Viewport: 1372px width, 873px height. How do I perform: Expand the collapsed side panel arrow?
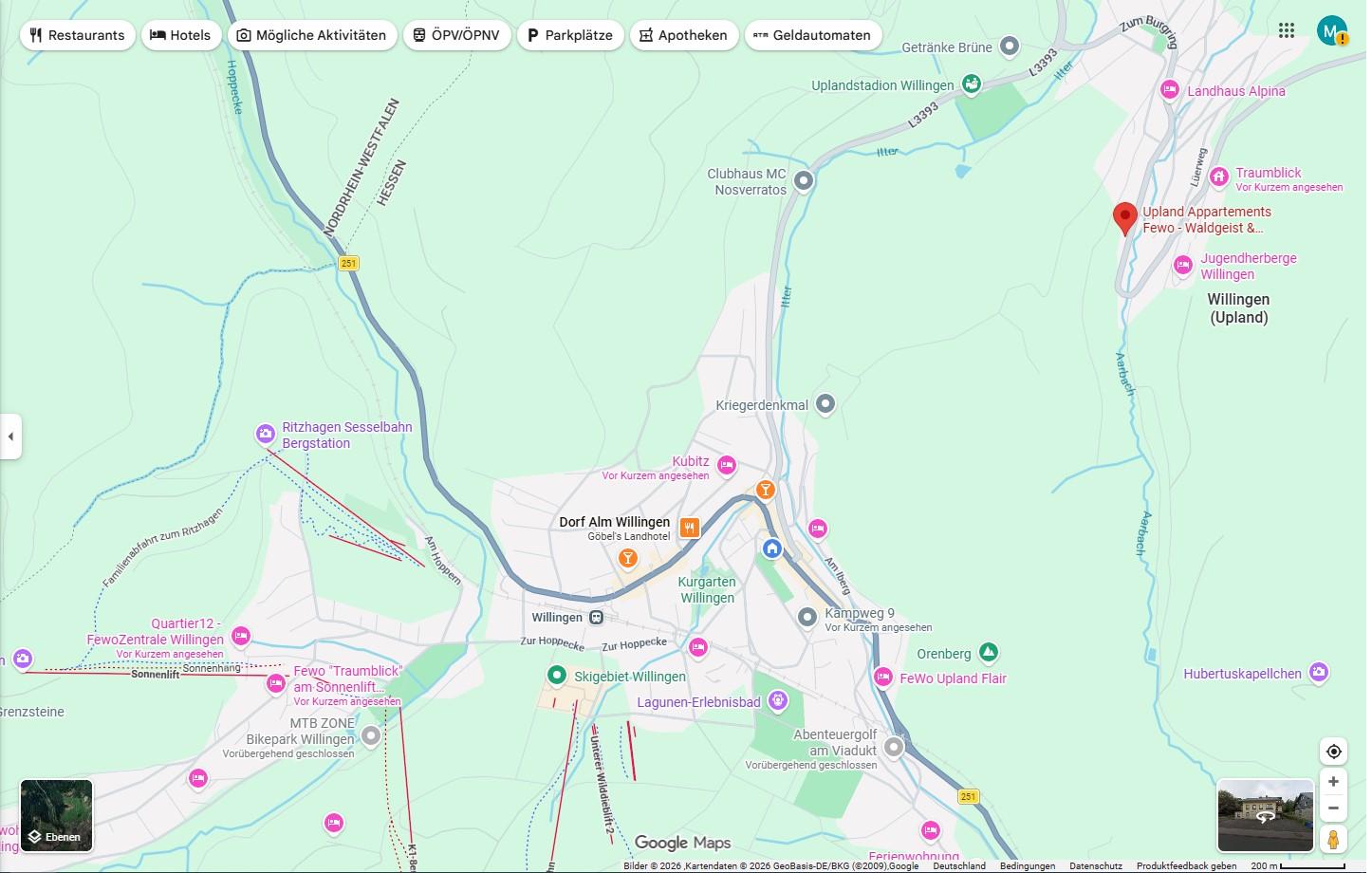tap(10, 436)
